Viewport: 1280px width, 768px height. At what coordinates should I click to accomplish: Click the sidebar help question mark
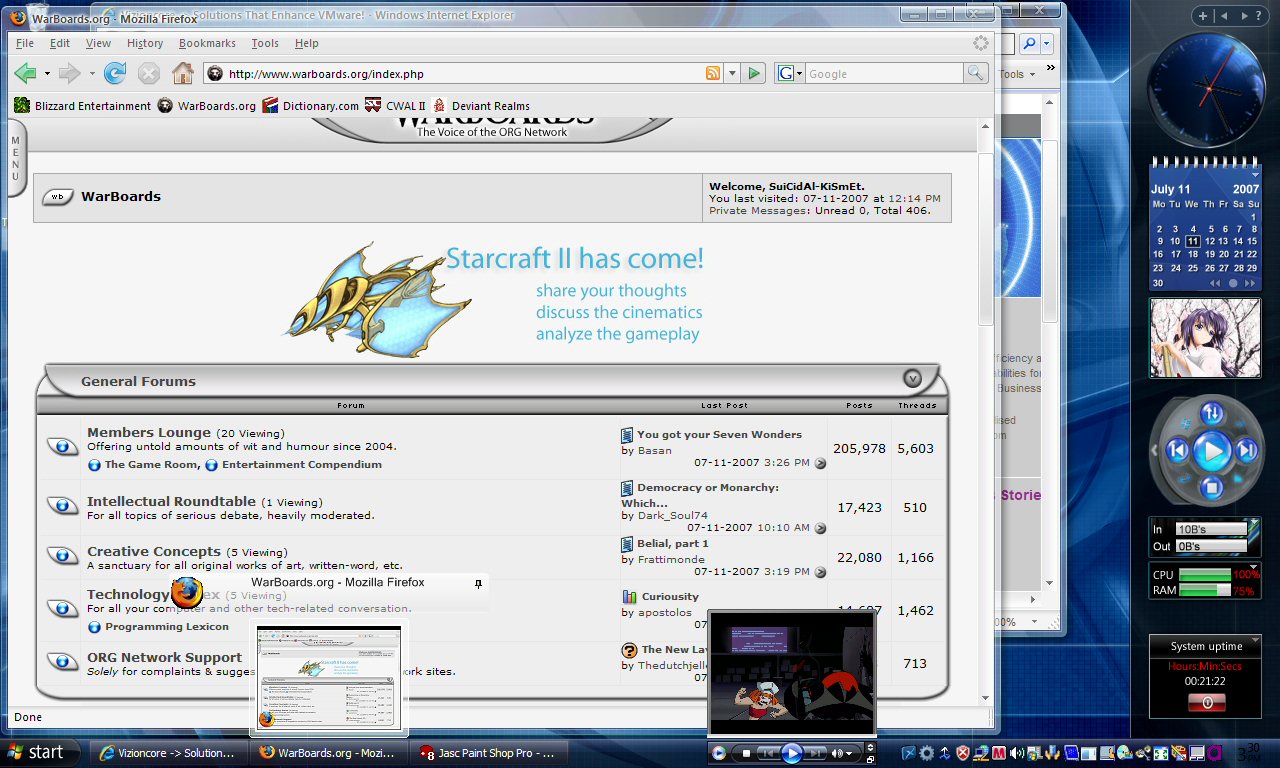pos(1258,15)
